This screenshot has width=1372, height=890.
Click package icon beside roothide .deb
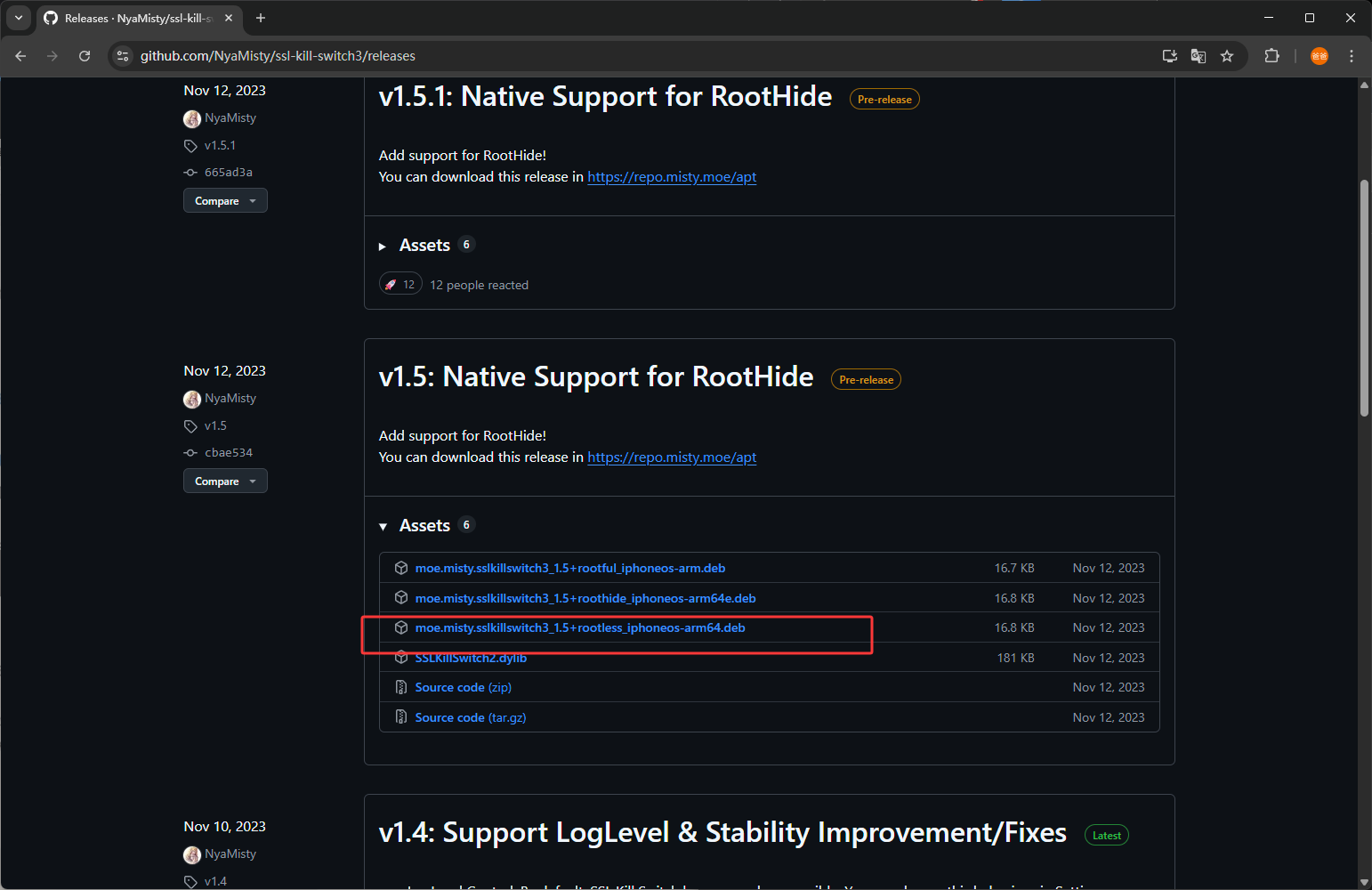point(401,598)
